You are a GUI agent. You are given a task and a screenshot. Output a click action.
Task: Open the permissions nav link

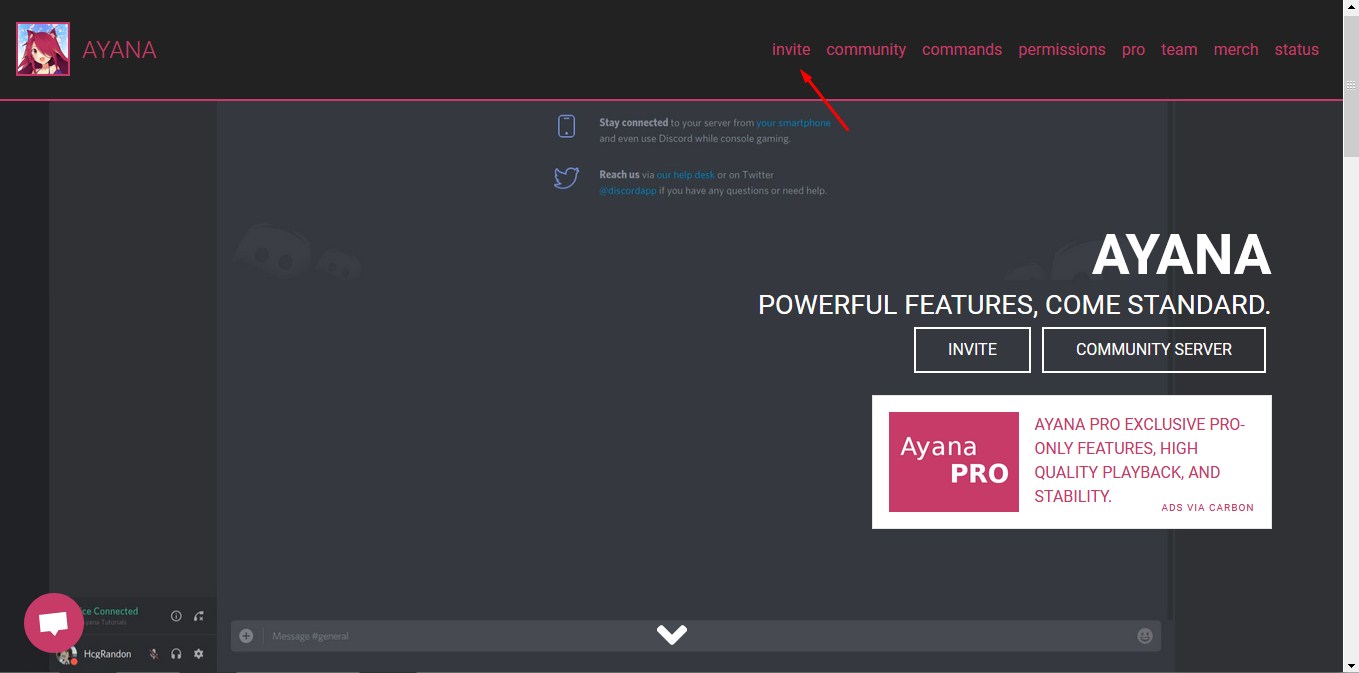click(1062, 49)
